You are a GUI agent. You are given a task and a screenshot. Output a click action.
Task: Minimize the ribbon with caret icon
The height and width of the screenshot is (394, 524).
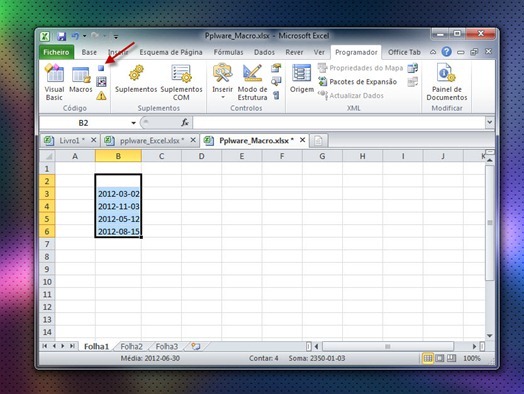click(433, 52)
